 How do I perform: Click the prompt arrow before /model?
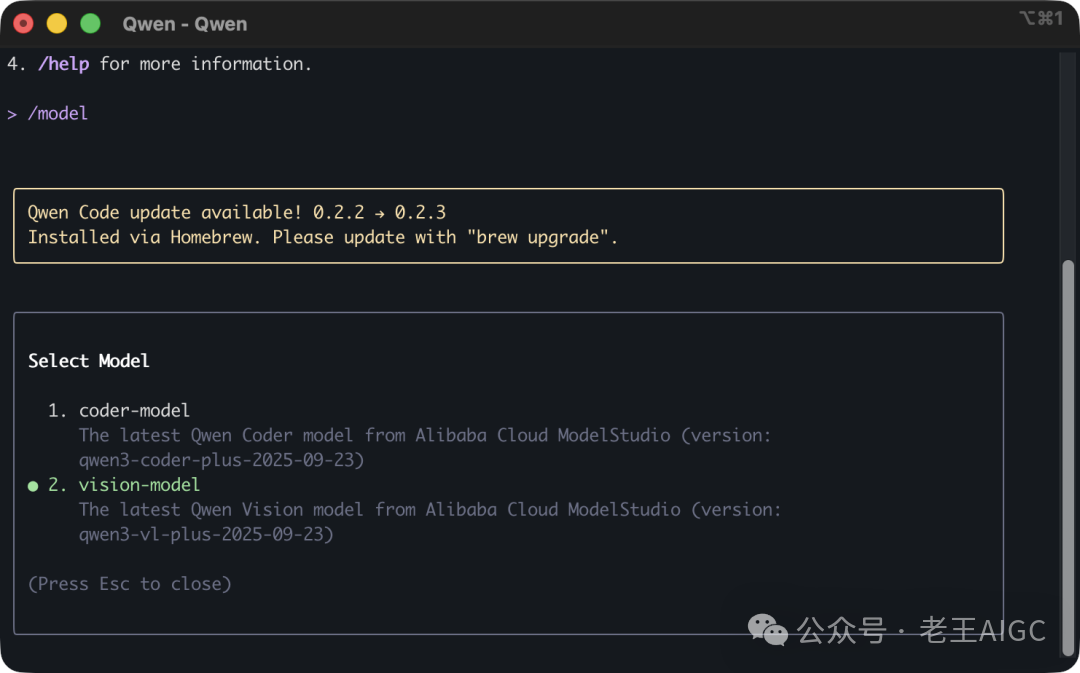pos(12,114)
